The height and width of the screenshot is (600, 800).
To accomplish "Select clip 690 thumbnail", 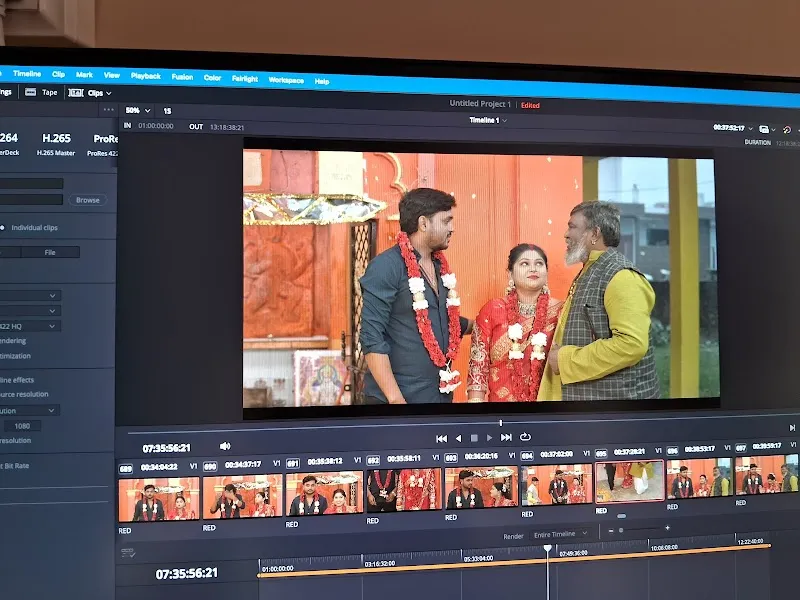I will [242, 496].
